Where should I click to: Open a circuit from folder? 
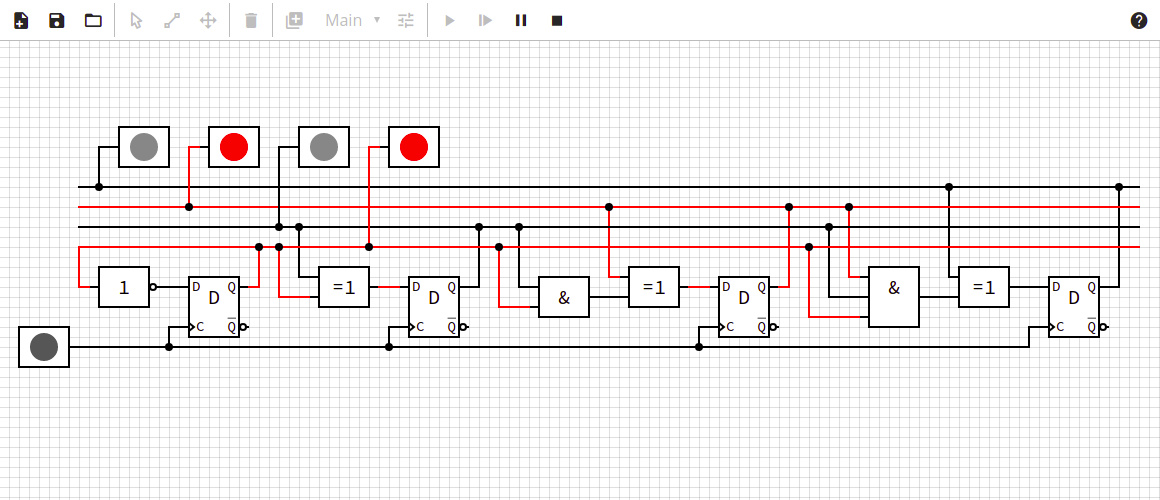[93, 21]
